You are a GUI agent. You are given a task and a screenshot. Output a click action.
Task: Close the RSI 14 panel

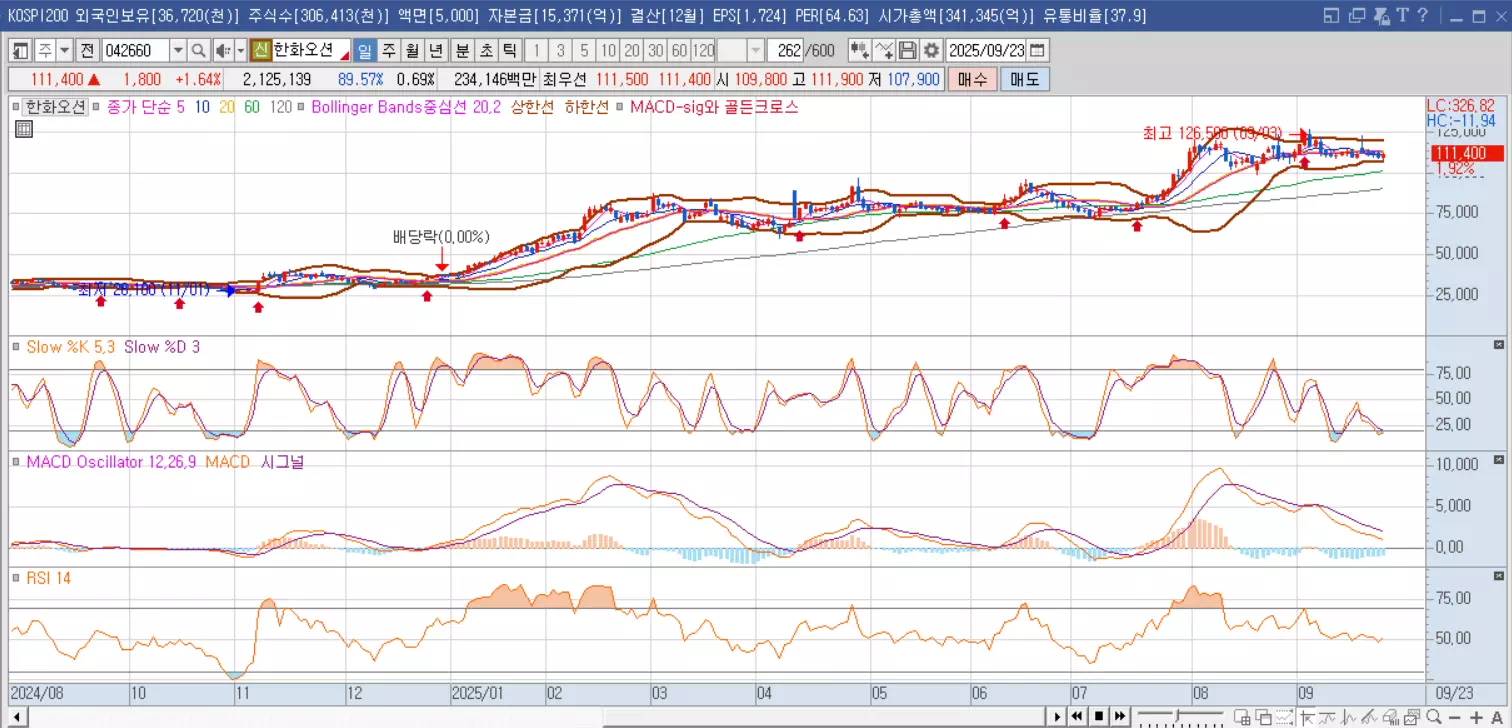(1498, 576)
